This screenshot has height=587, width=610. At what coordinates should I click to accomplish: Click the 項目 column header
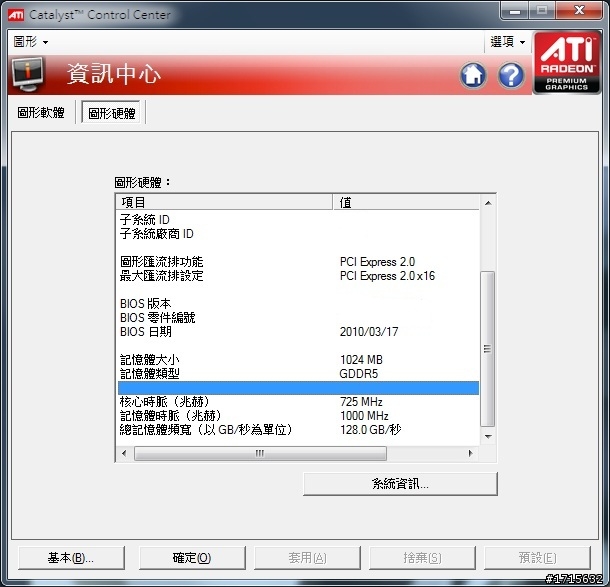[224, 202]
